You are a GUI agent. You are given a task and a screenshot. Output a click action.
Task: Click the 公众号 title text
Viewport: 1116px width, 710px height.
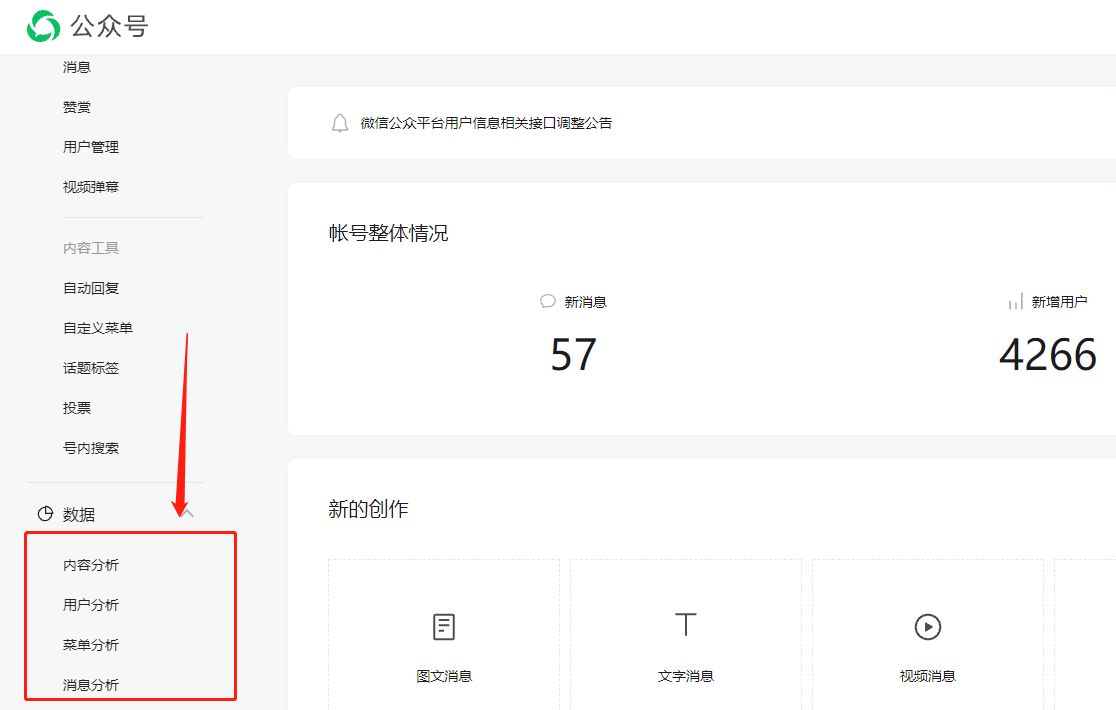click(109, 26)
